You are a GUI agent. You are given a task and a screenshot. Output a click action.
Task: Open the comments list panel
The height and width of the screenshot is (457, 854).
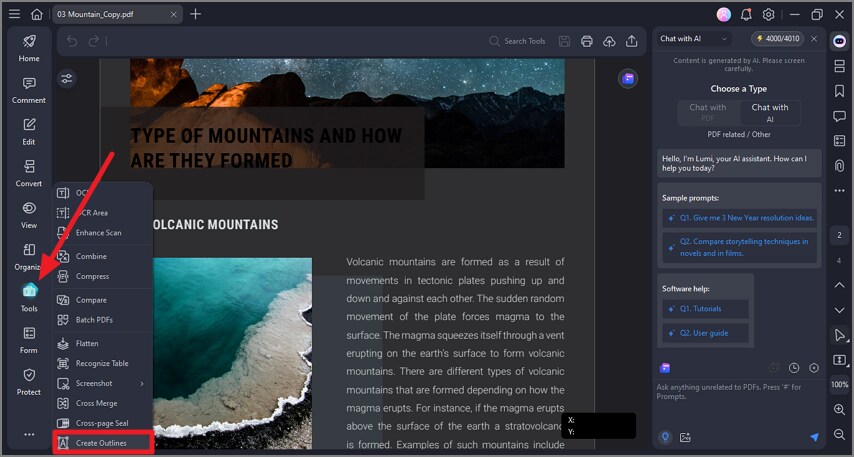coord(839,115)
